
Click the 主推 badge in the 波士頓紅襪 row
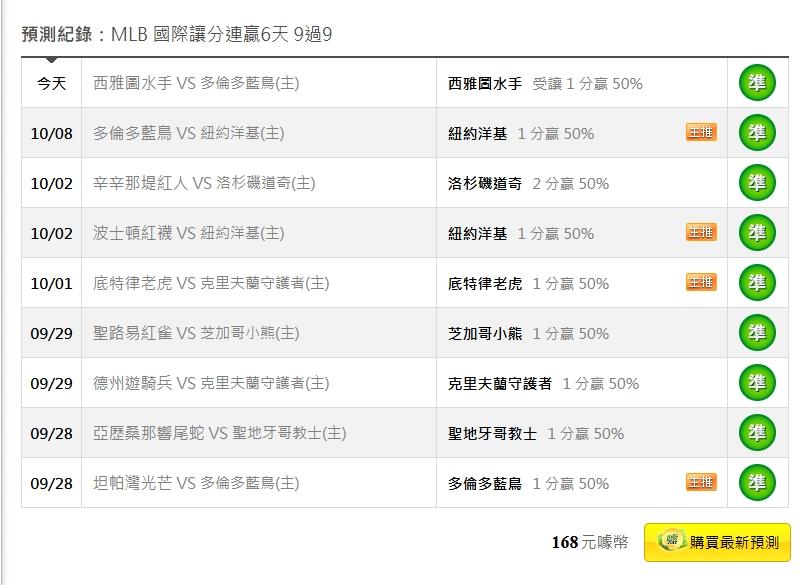click(701, 232)
